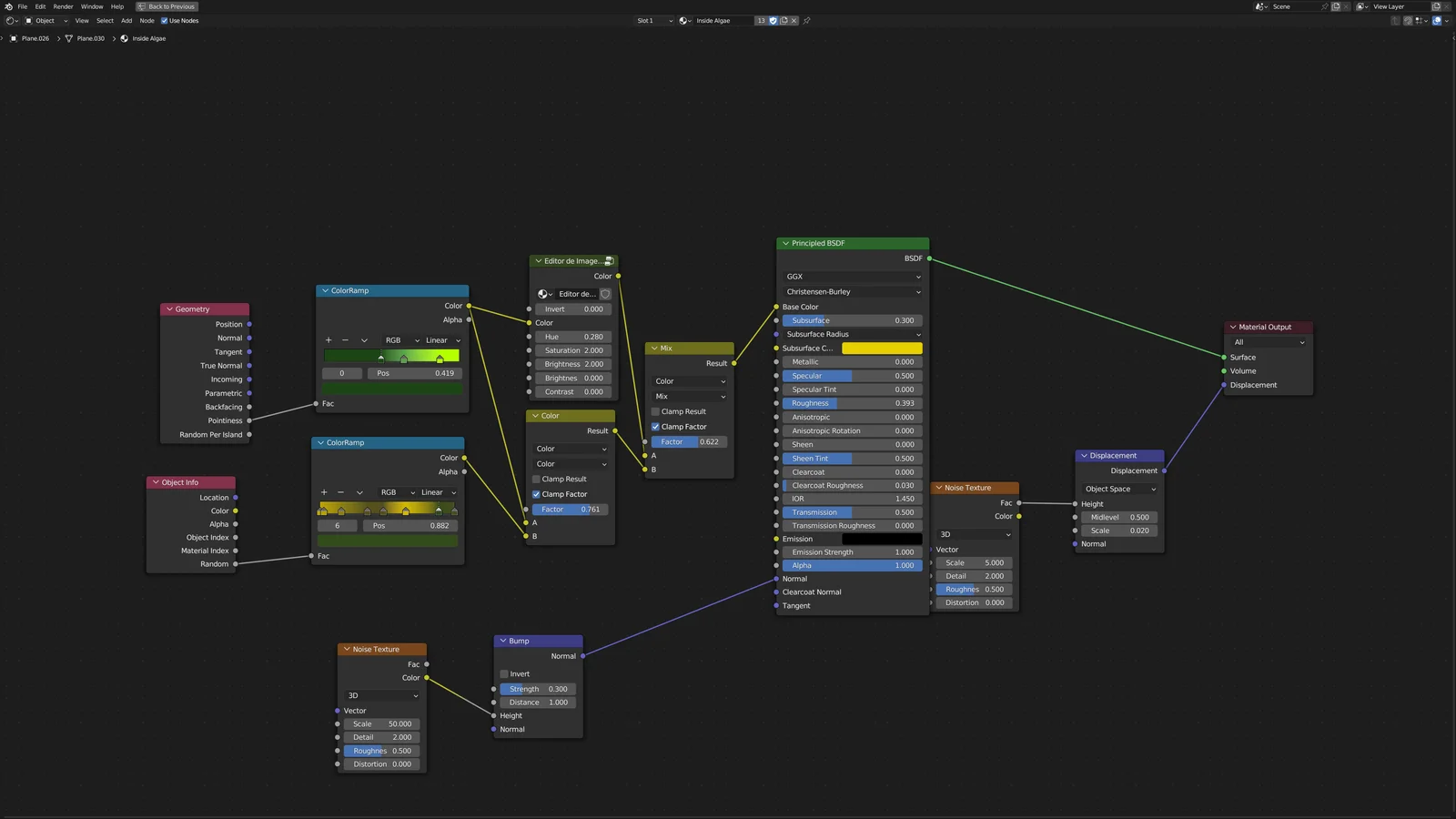Toggle the material fake user shield
Viewport: 1456px width, 819px height.
[x=773, y=21]
